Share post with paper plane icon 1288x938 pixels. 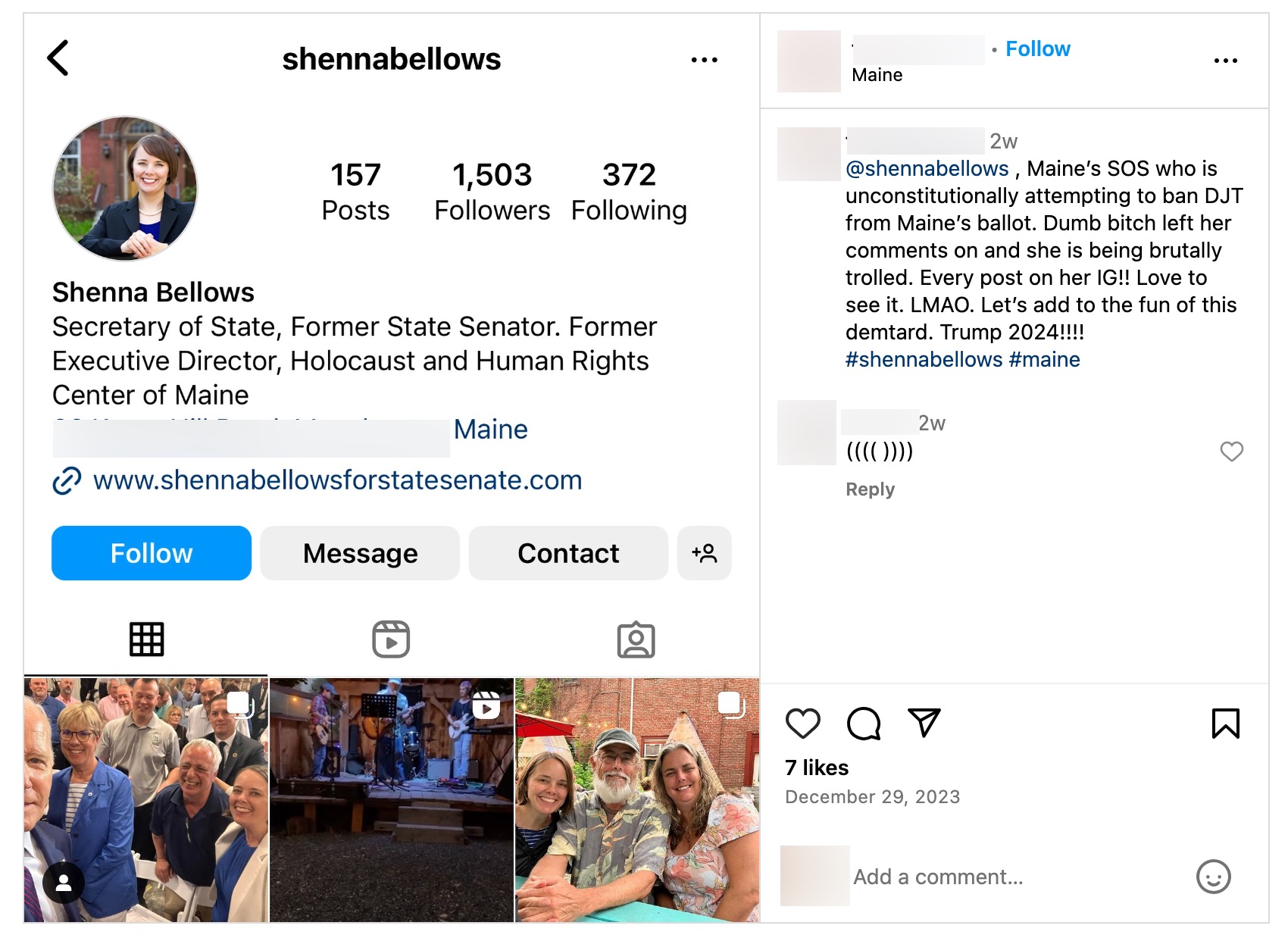[x=924, y=724]
